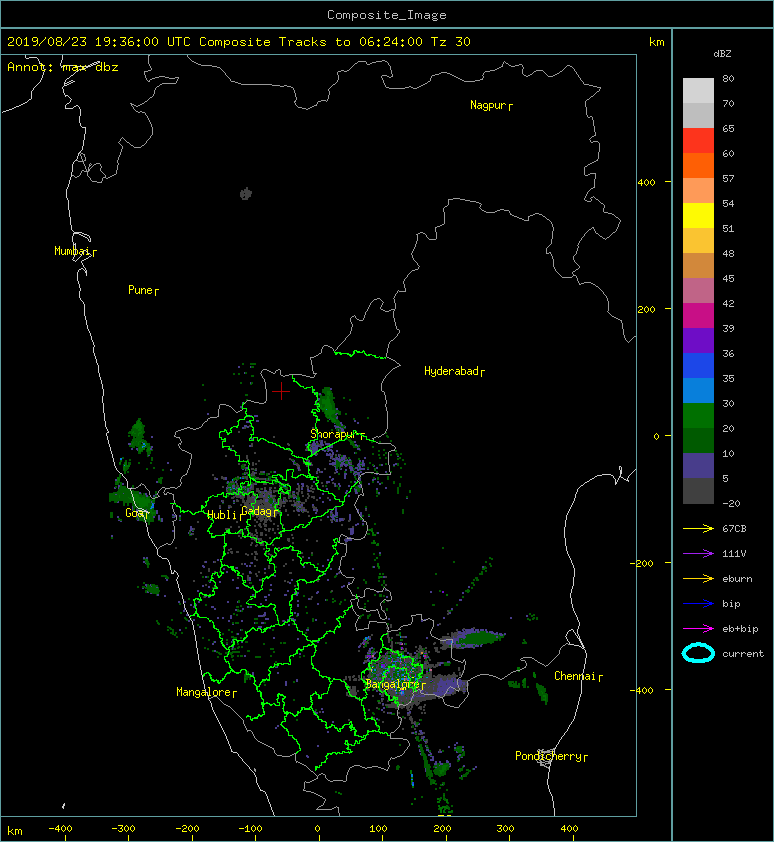This screenshot has height=842, width=774.
Task: Click the slate 10 dBZ legend swatch
Action: pyautogui.click(x=698, y=465)
